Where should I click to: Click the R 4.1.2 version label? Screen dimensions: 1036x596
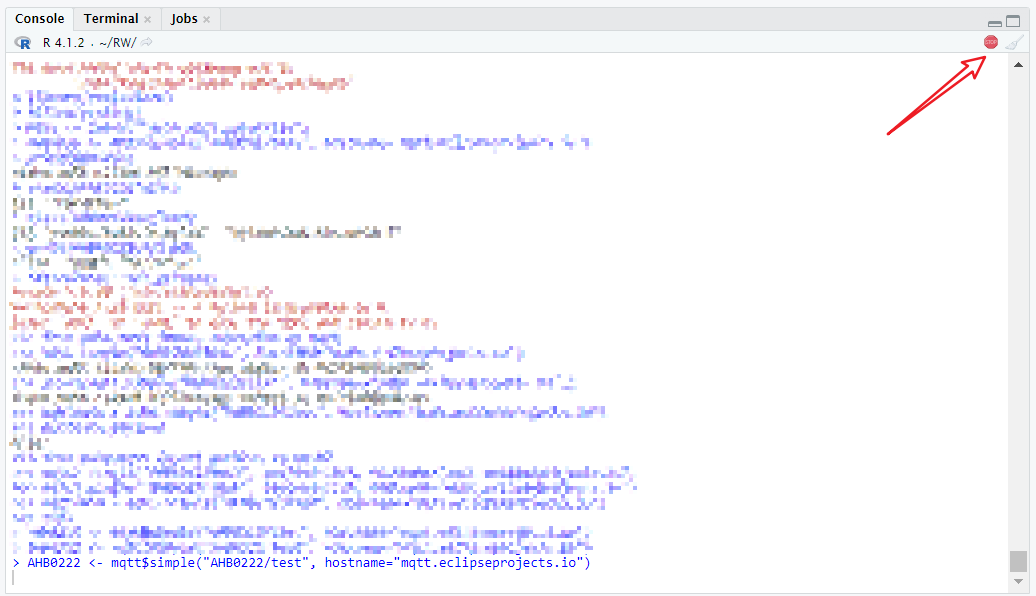(64, 42)
